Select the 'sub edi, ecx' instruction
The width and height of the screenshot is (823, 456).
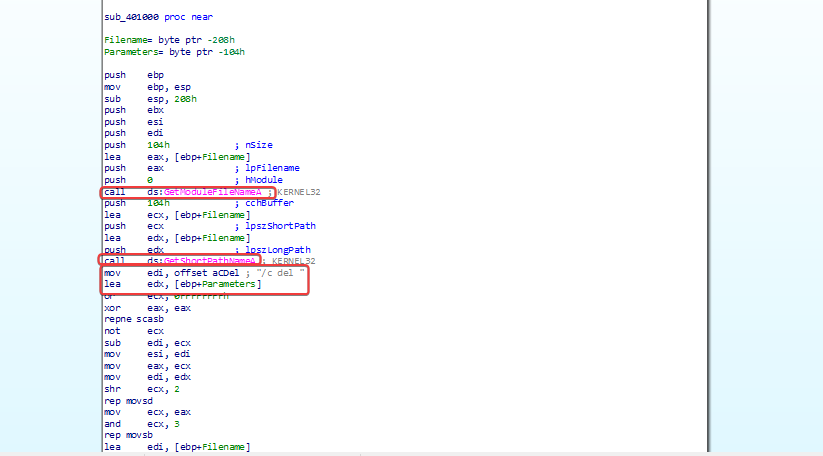[x=147, y=343]
